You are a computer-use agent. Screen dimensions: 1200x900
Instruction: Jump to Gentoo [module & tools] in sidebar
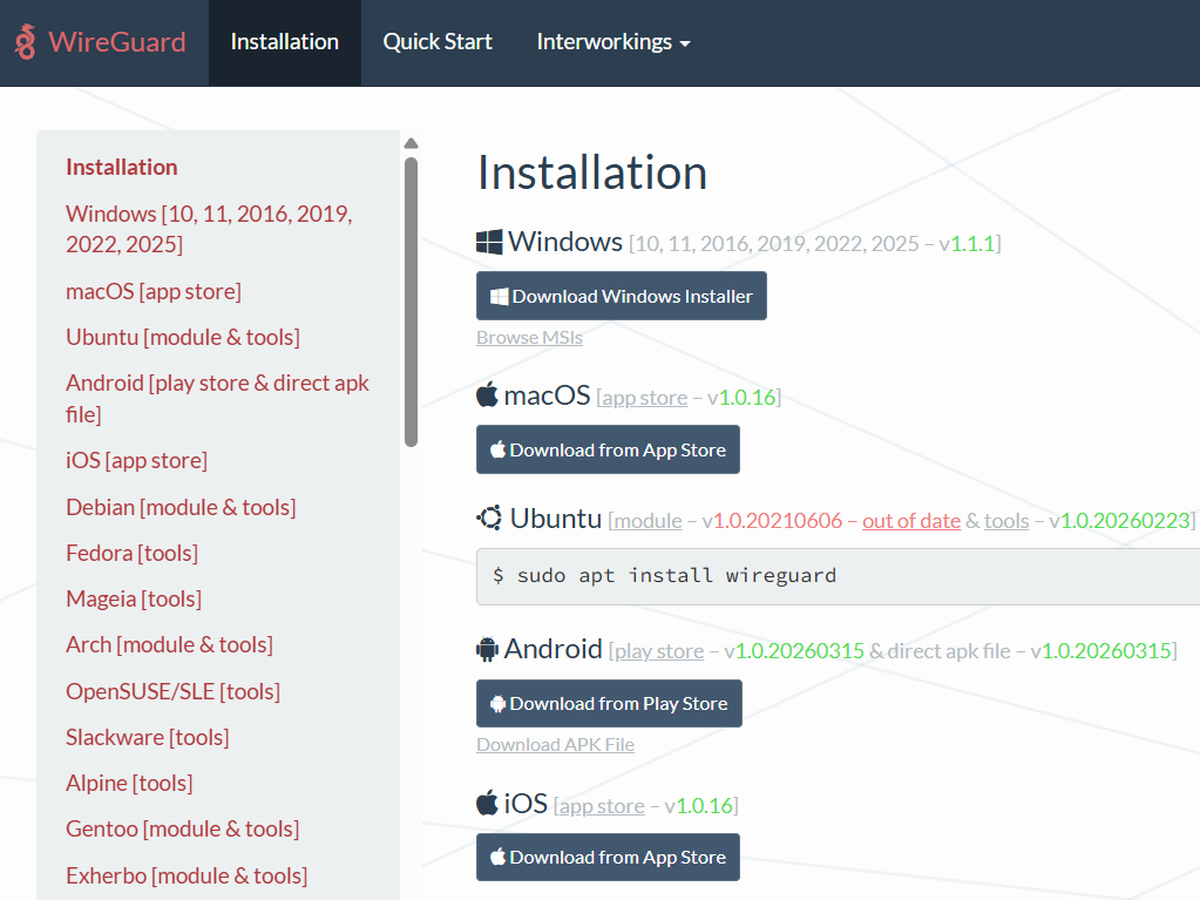pos(183,830)
